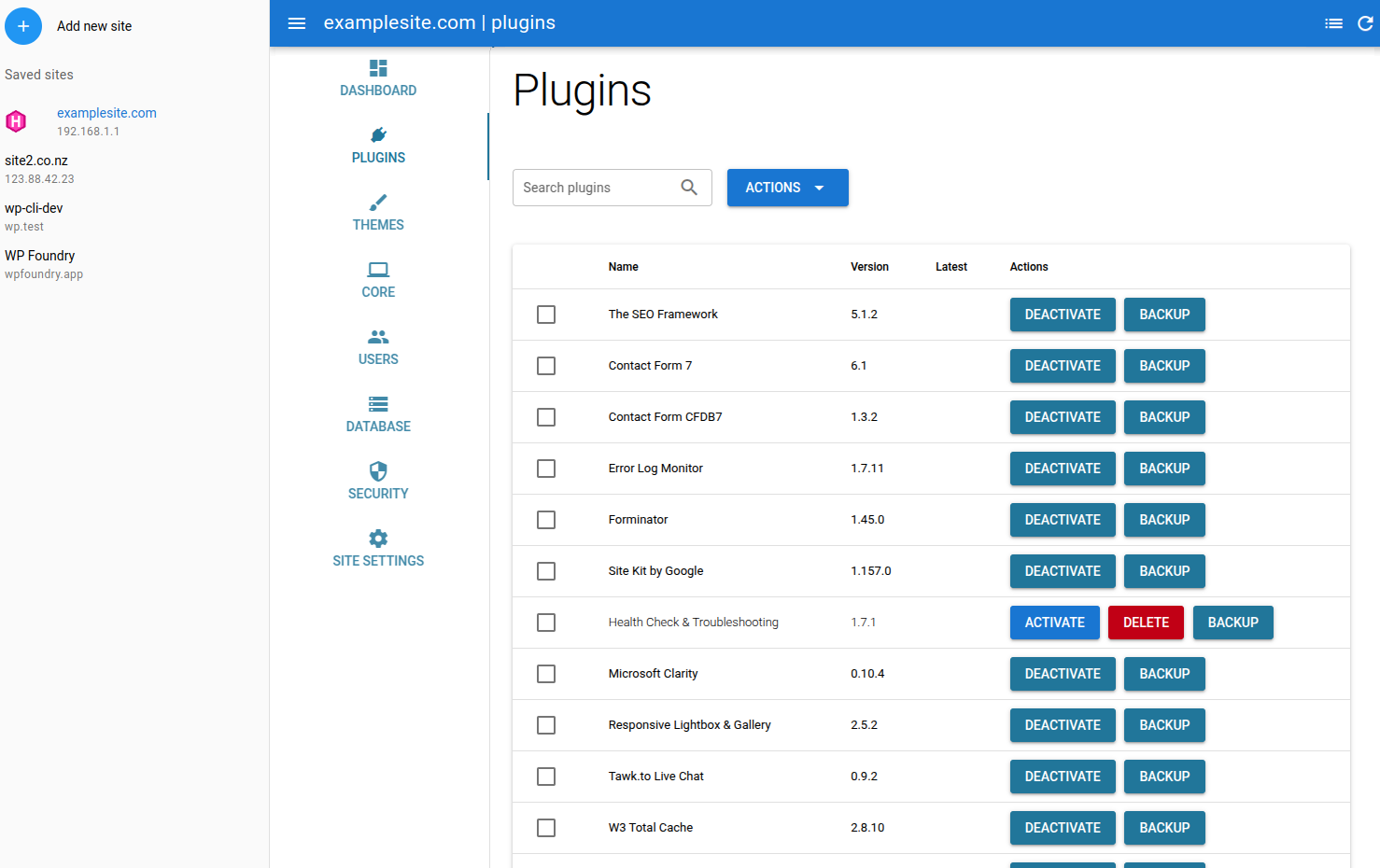Deactivate the Microsoft Clarity plugin
Image resolution: width=1380 pixels, height=868 pixels.
click(1063, 674)
